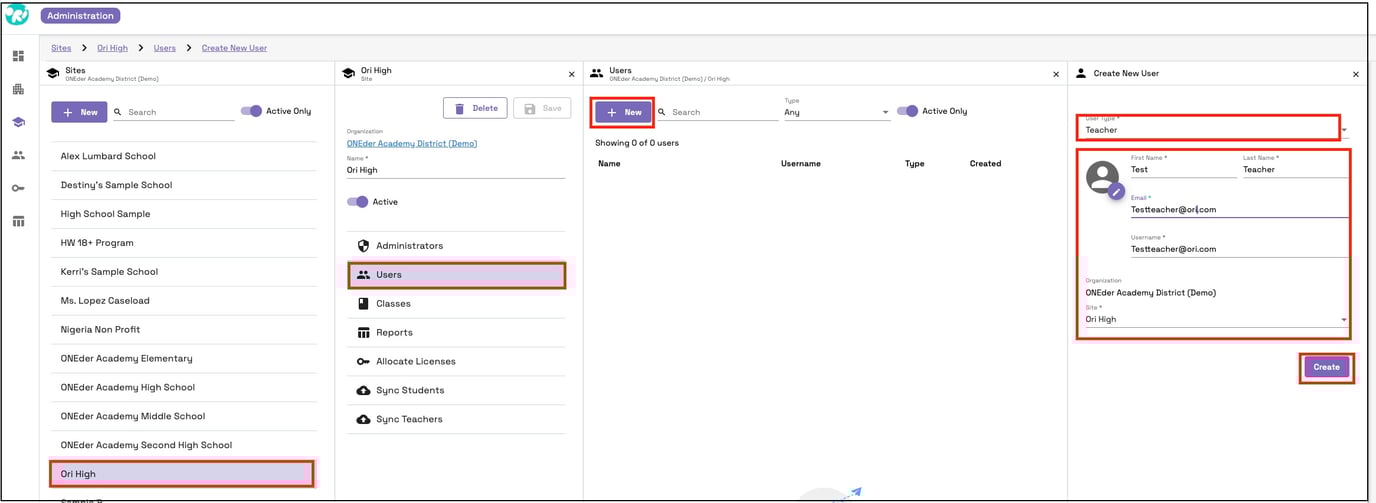Open the people icon in left sidebar

18,155
